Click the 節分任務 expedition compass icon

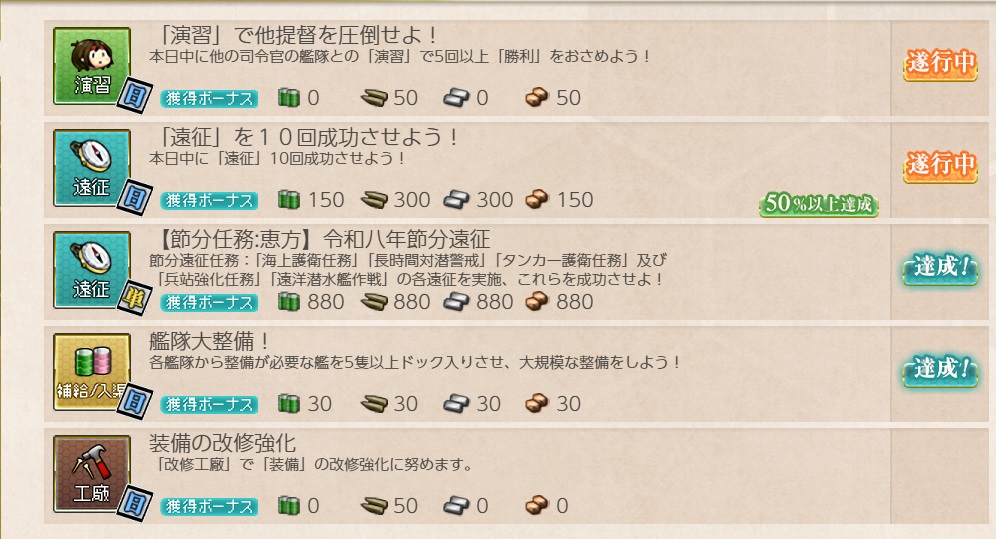click(91, 269)
